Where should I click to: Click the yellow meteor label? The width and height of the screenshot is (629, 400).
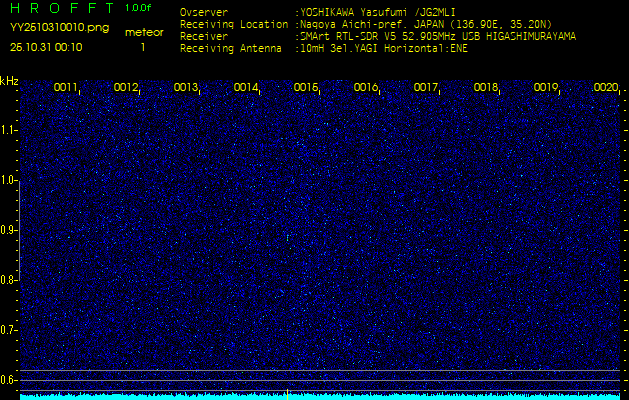144,32
